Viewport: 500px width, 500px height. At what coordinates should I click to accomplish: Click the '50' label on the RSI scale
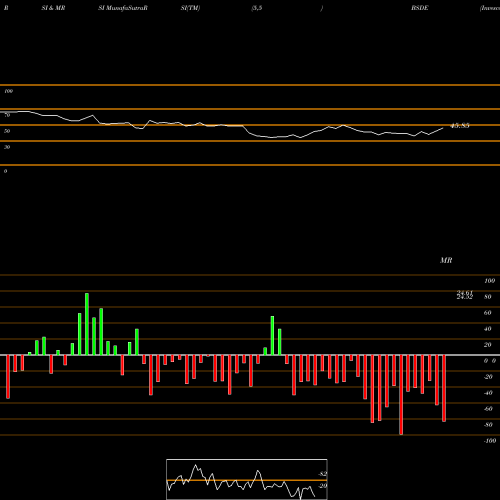pyautogui.click(x=7, y=131)
